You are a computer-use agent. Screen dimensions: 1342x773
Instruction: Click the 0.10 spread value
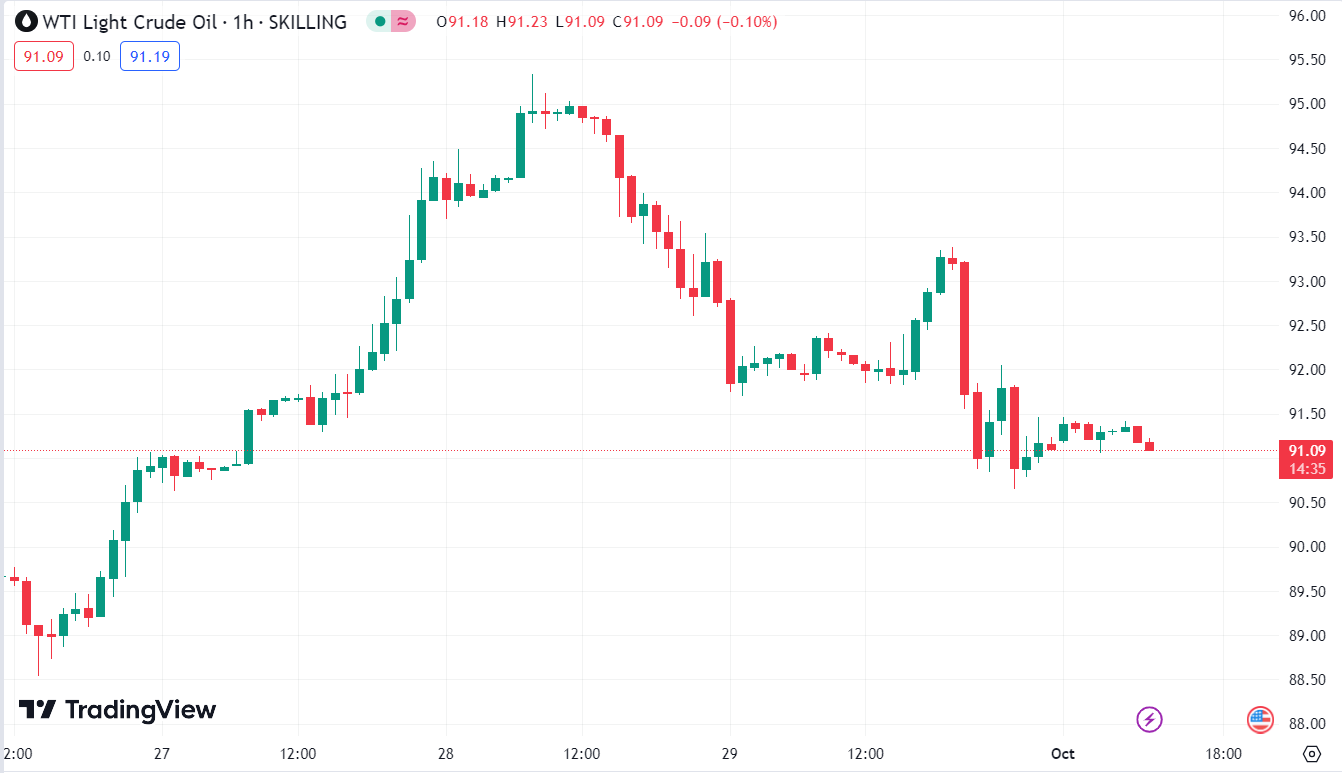click(97, 56)
